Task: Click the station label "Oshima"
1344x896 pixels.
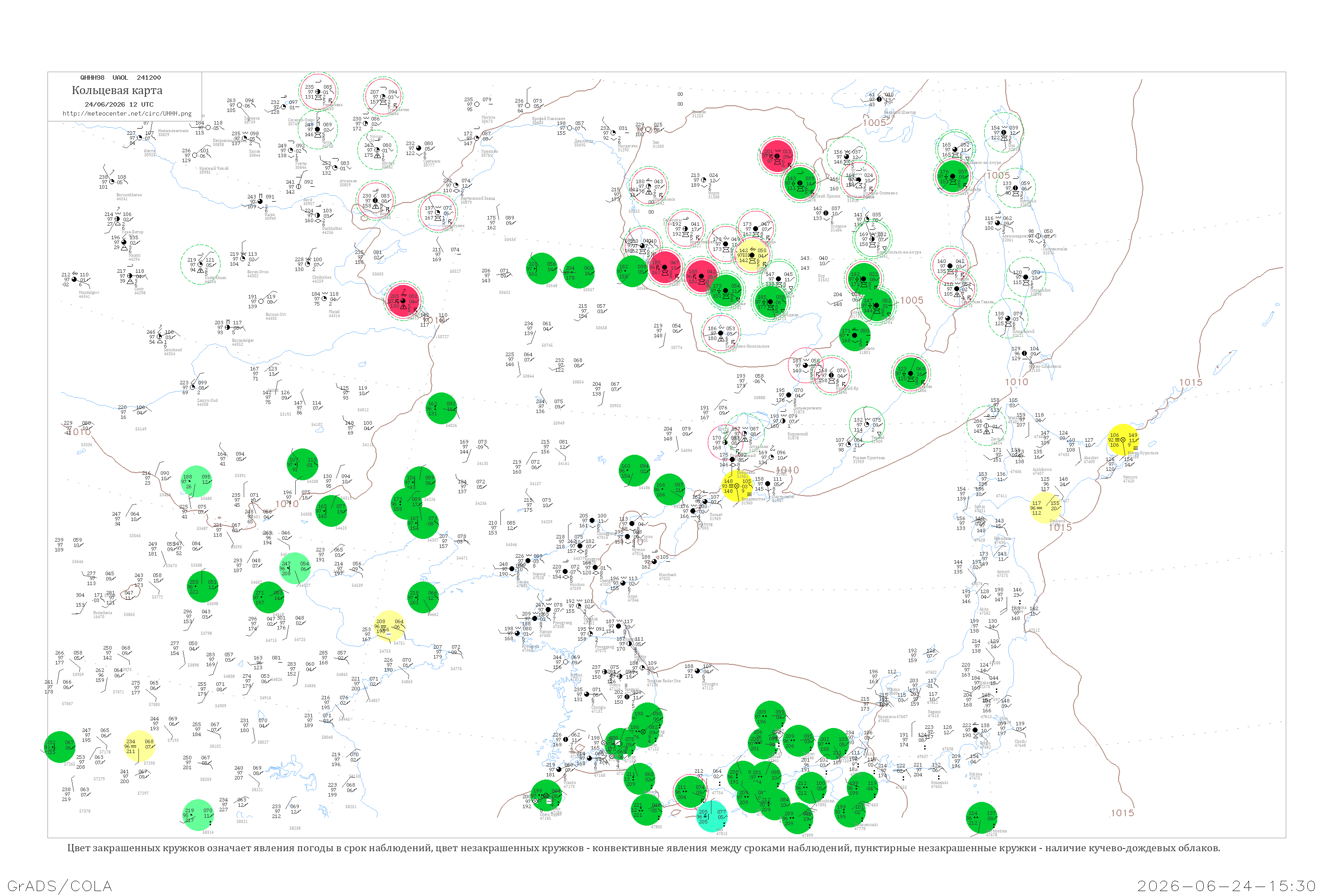Action: [x=975, y=774]
